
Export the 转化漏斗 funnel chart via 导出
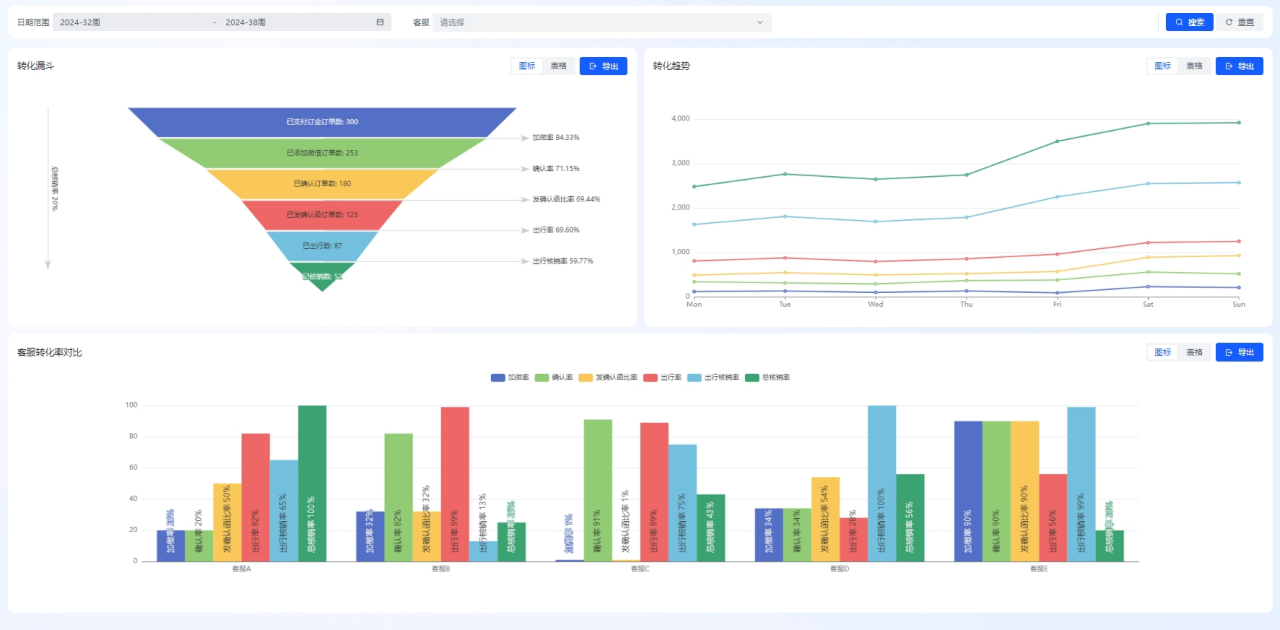[x=603, y=66]
